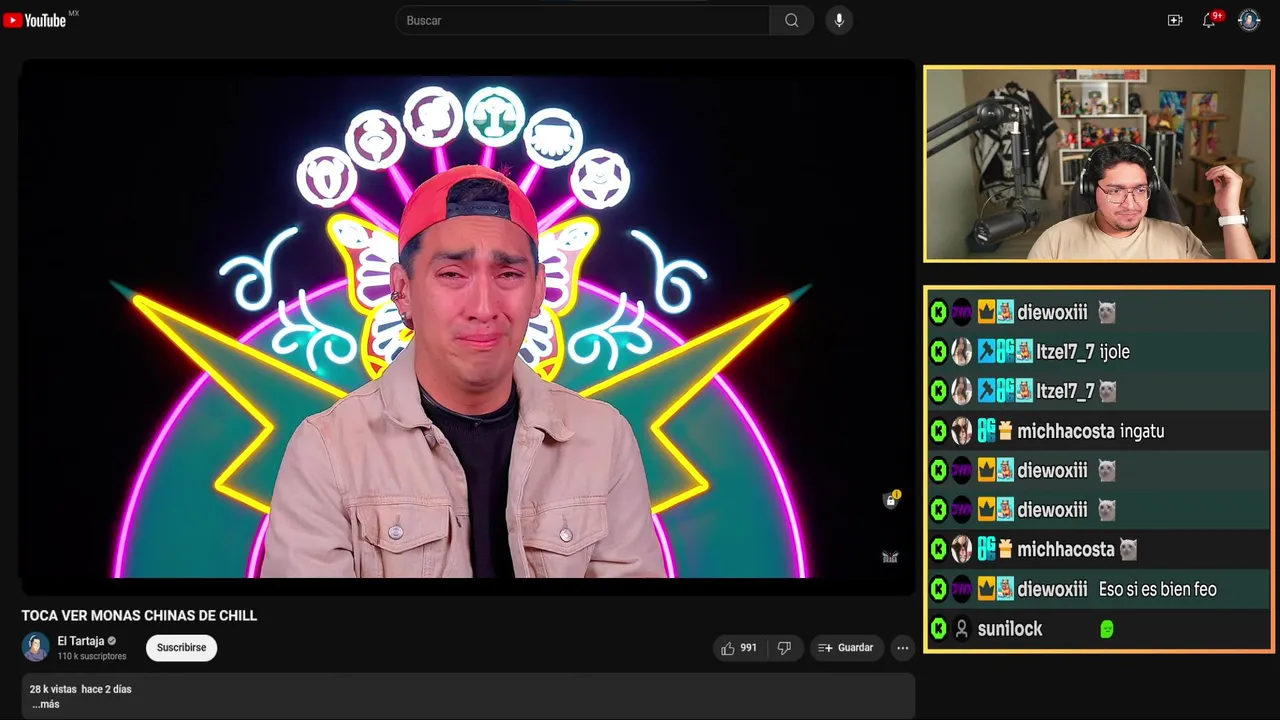Click michhacosta's avatar on the ingatu row
The width and height of the screenshot is (1280, 720).
click(961, 431)
